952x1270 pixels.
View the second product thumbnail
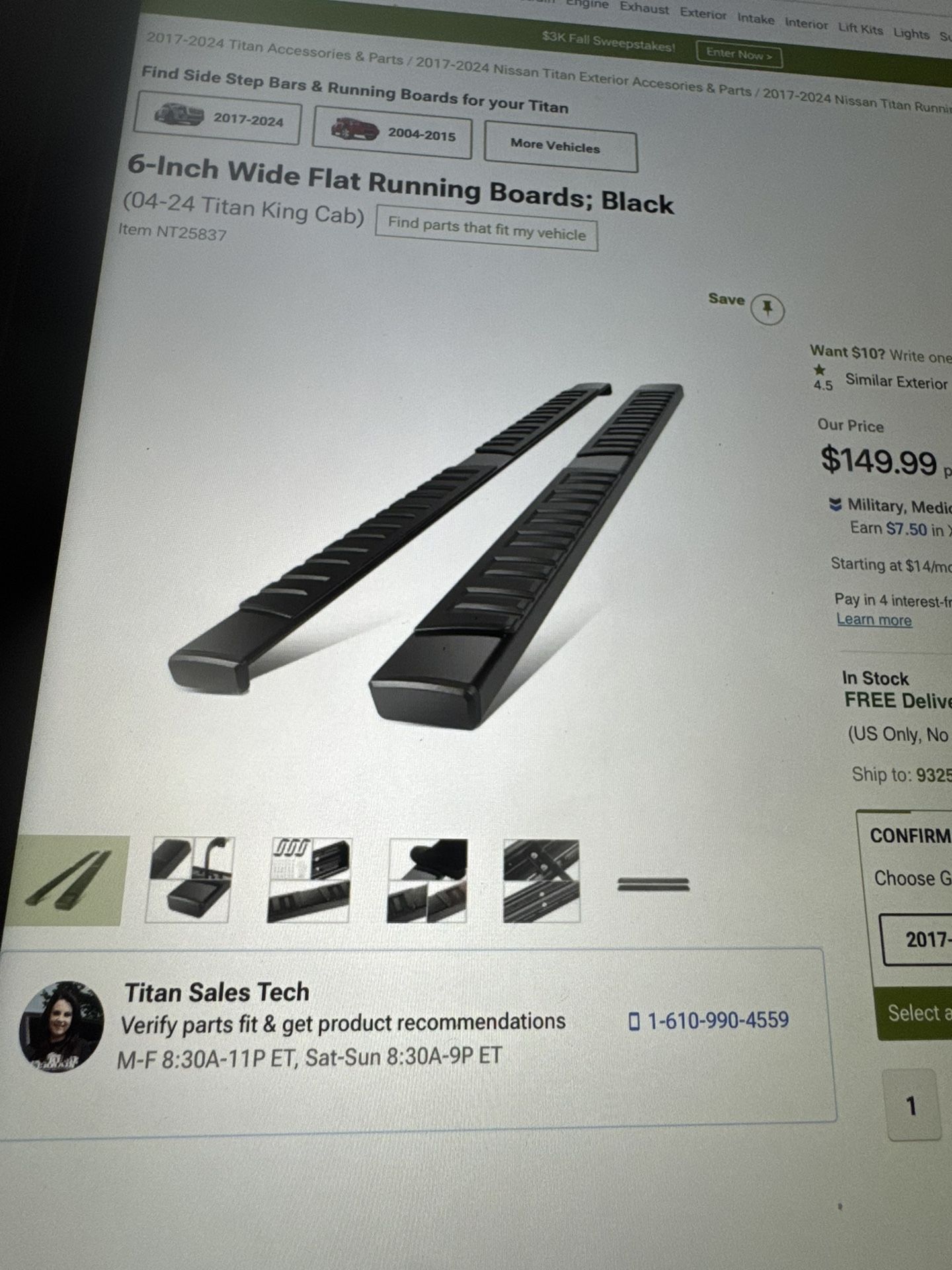click(190, 880)
